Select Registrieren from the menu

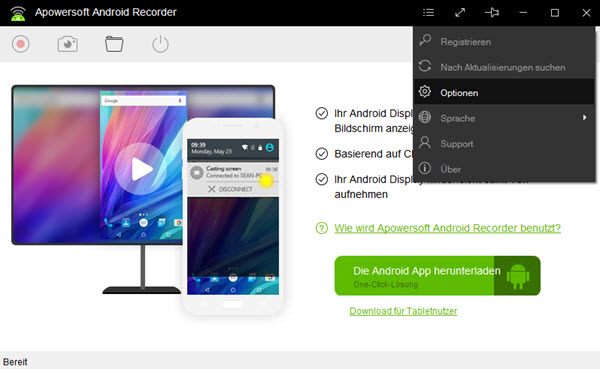click(x=504, y=42)
